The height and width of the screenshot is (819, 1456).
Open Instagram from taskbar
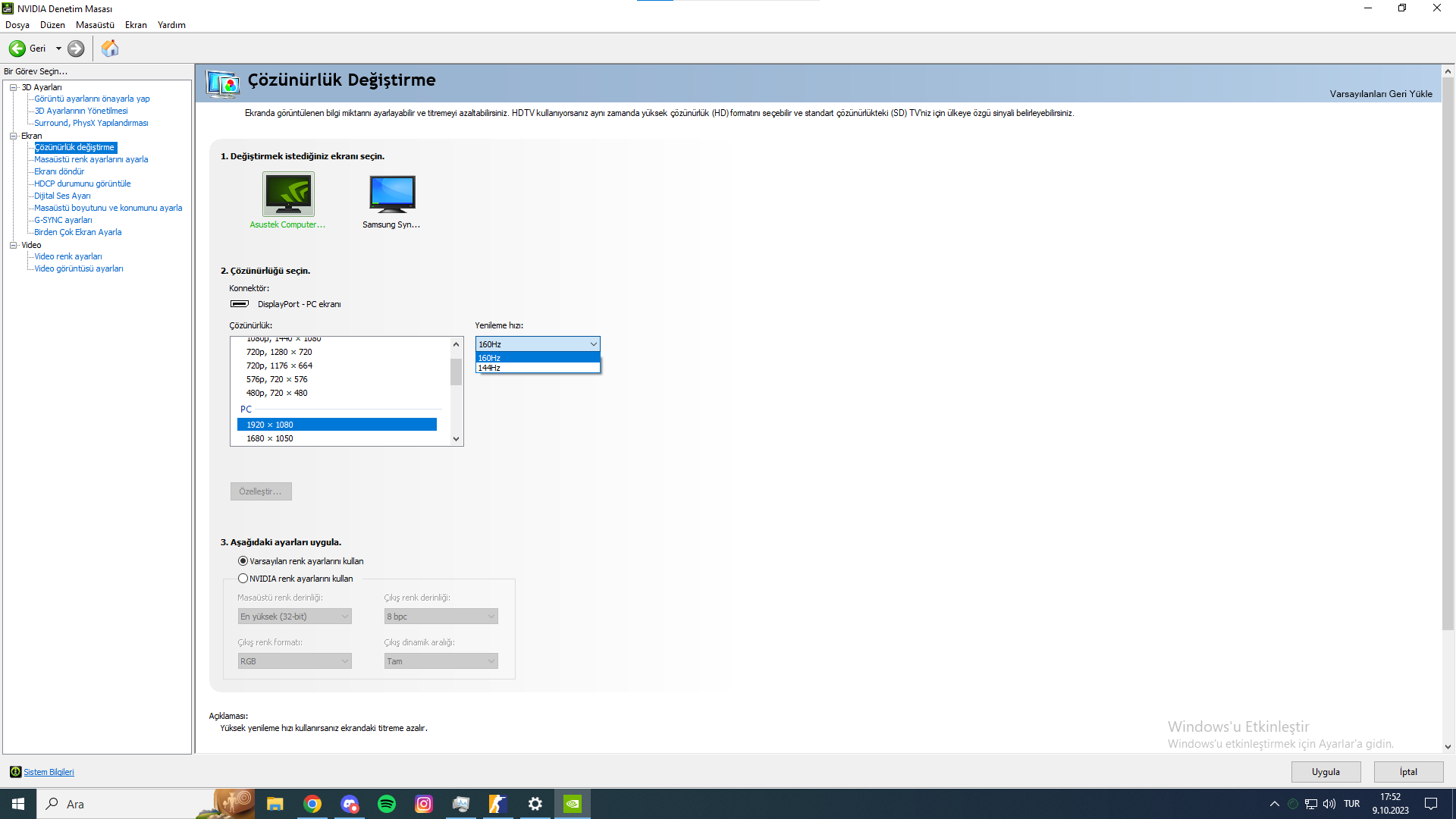point(424,804)
